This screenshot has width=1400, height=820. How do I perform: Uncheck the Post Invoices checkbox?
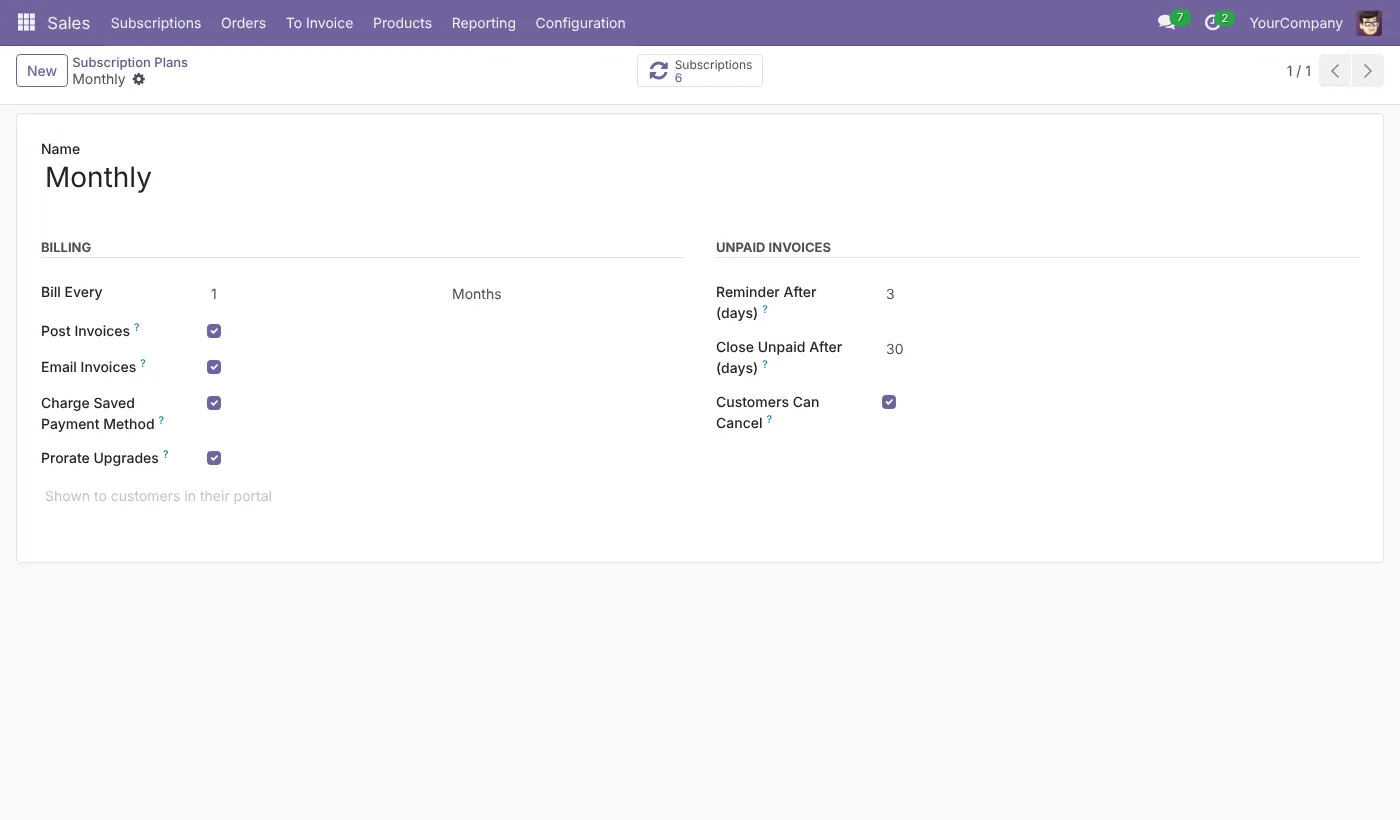click(214, 331)
